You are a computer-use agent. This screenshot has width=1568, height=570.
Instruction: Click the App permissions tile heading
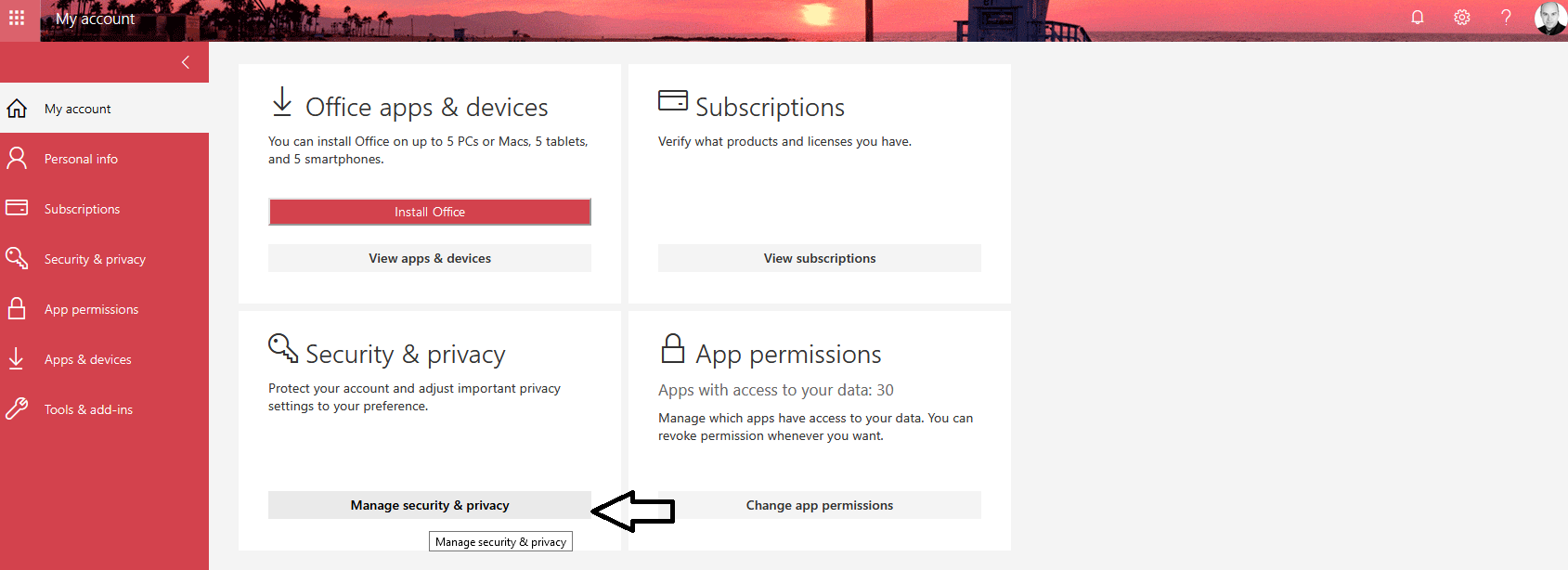[x=789, y=355]
